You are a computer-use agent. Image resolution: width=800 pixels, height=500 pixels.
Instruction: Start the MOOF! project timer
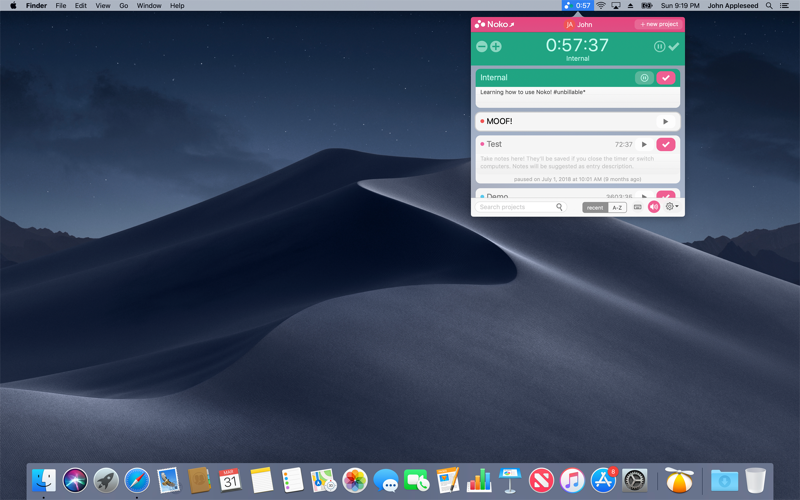665,121
